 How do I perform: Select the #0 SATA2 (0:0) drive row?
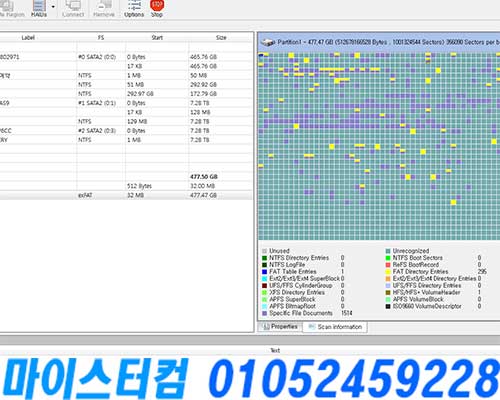point(126,57)
